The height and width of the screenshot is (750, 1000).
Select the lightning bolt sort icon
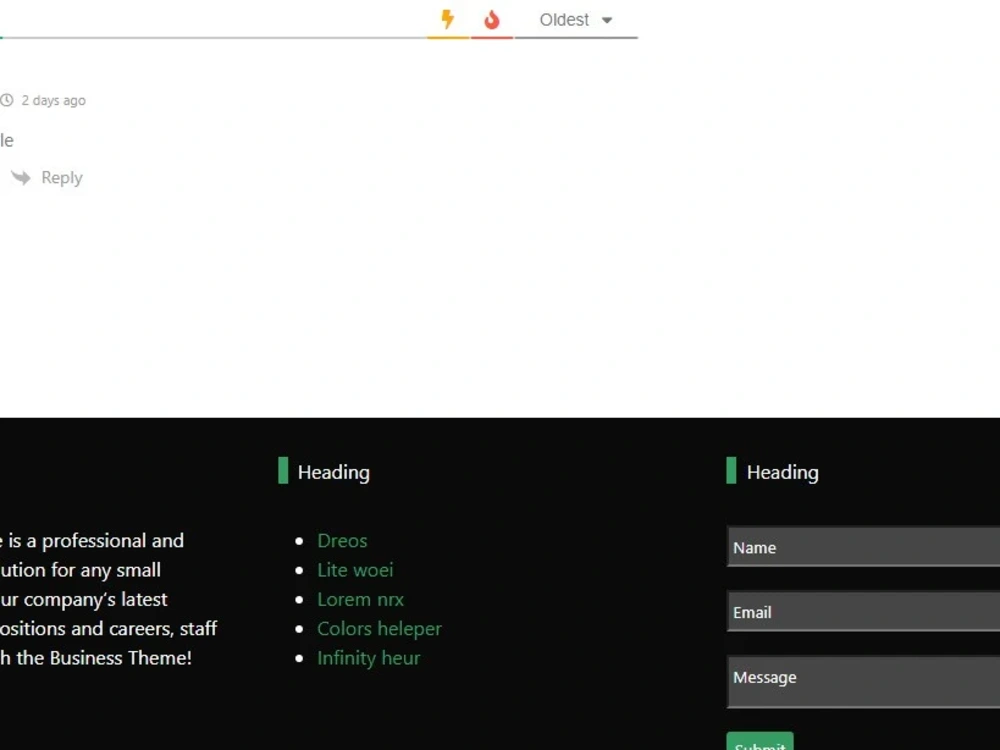click(x=447, y=18)
